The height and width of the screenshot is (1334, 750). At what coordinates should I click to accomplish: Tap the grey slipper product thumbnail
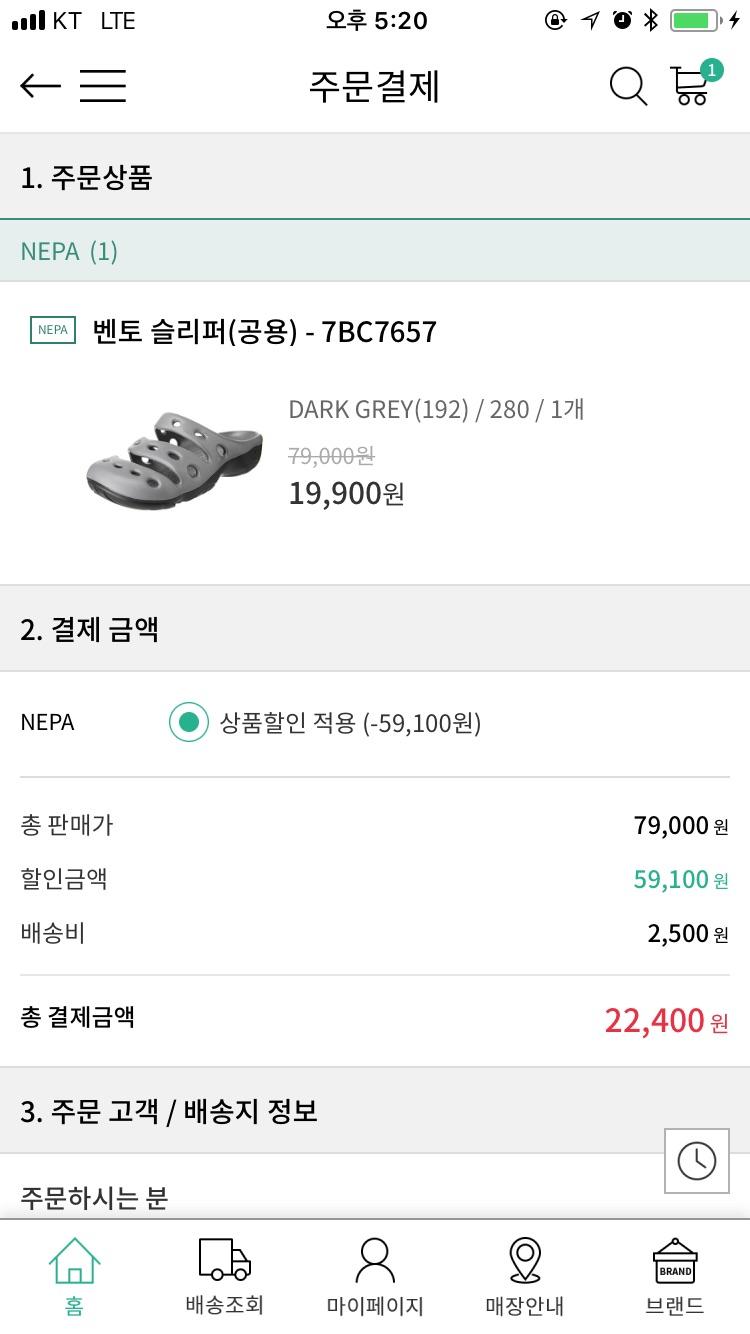175,458
